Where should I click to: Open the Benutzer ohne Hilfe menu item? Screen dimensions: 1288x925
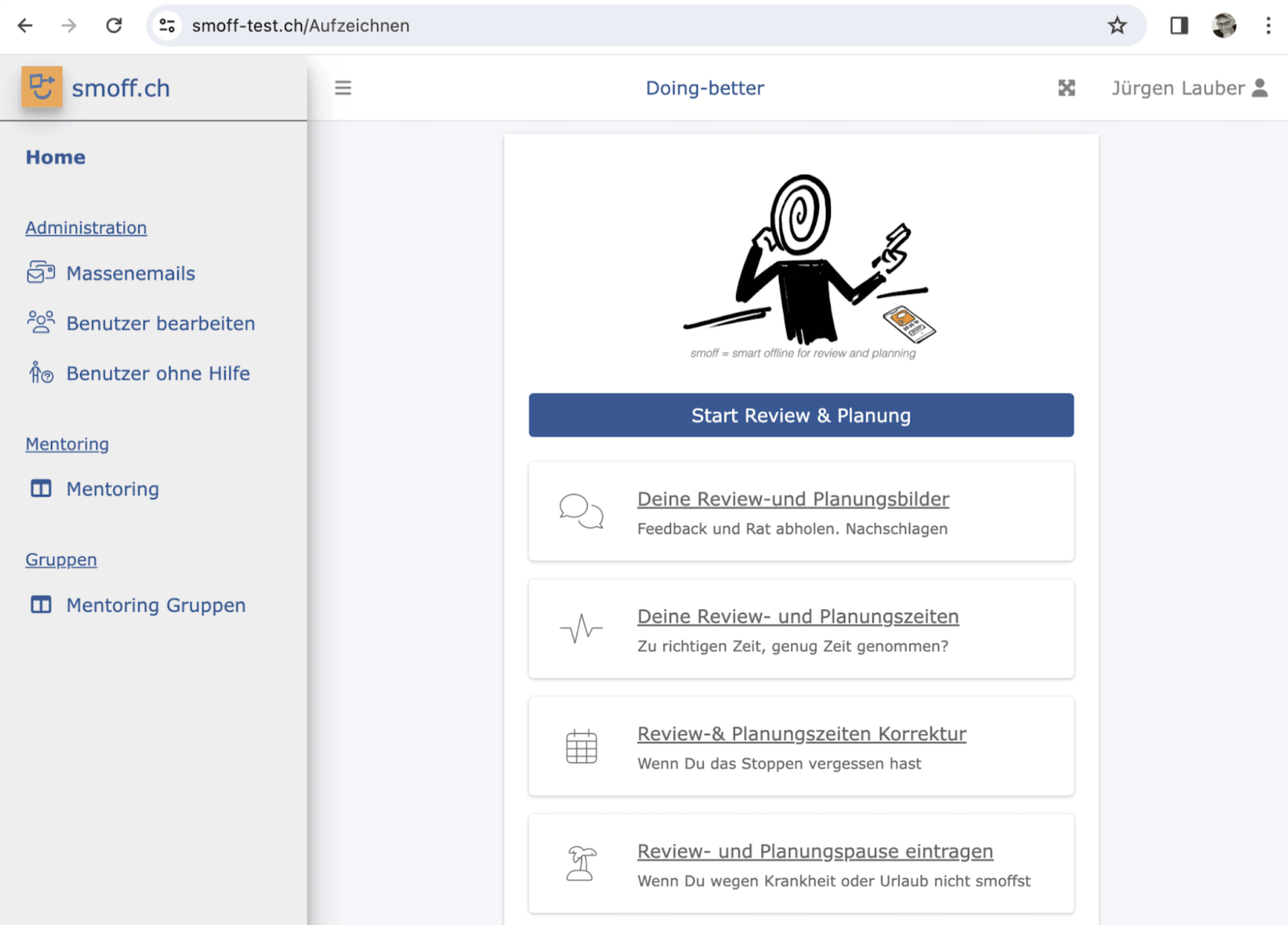pos(138,373)
